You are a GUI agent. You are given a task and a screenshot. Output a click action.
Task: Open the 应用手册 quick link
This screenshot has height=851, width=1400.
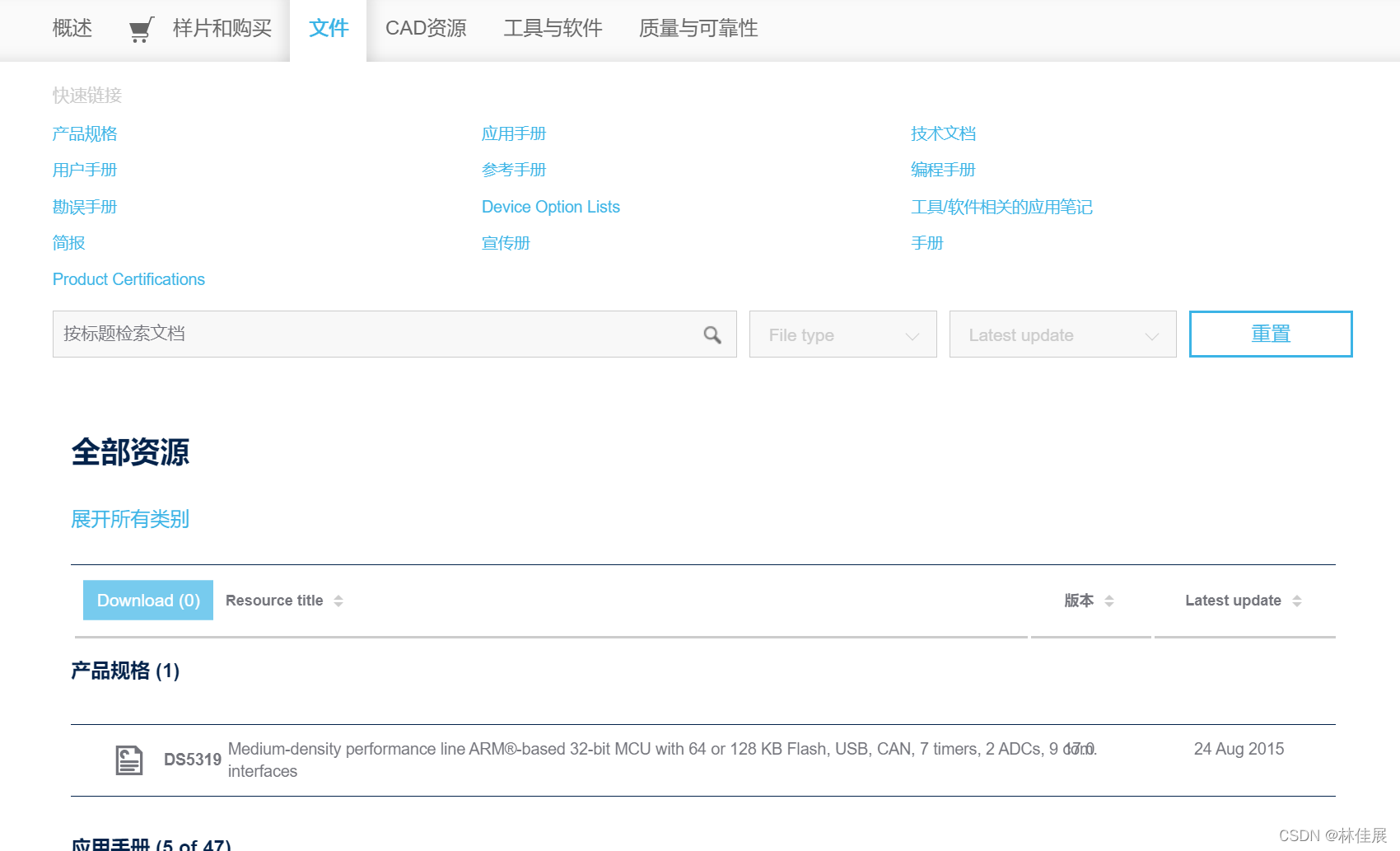[514, 133]
